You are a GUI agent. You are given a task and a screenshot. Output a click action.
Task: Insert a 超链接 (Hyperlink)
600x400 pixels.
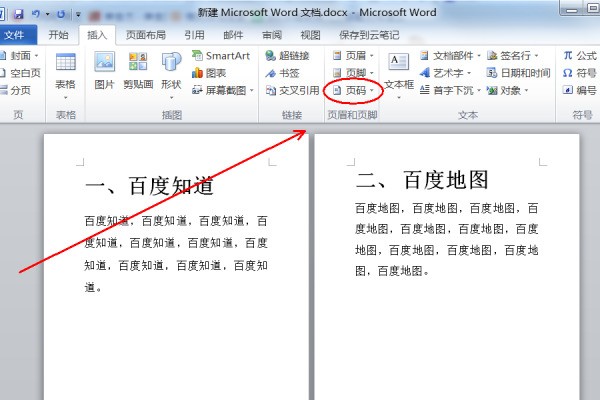(x=287, y=56)
